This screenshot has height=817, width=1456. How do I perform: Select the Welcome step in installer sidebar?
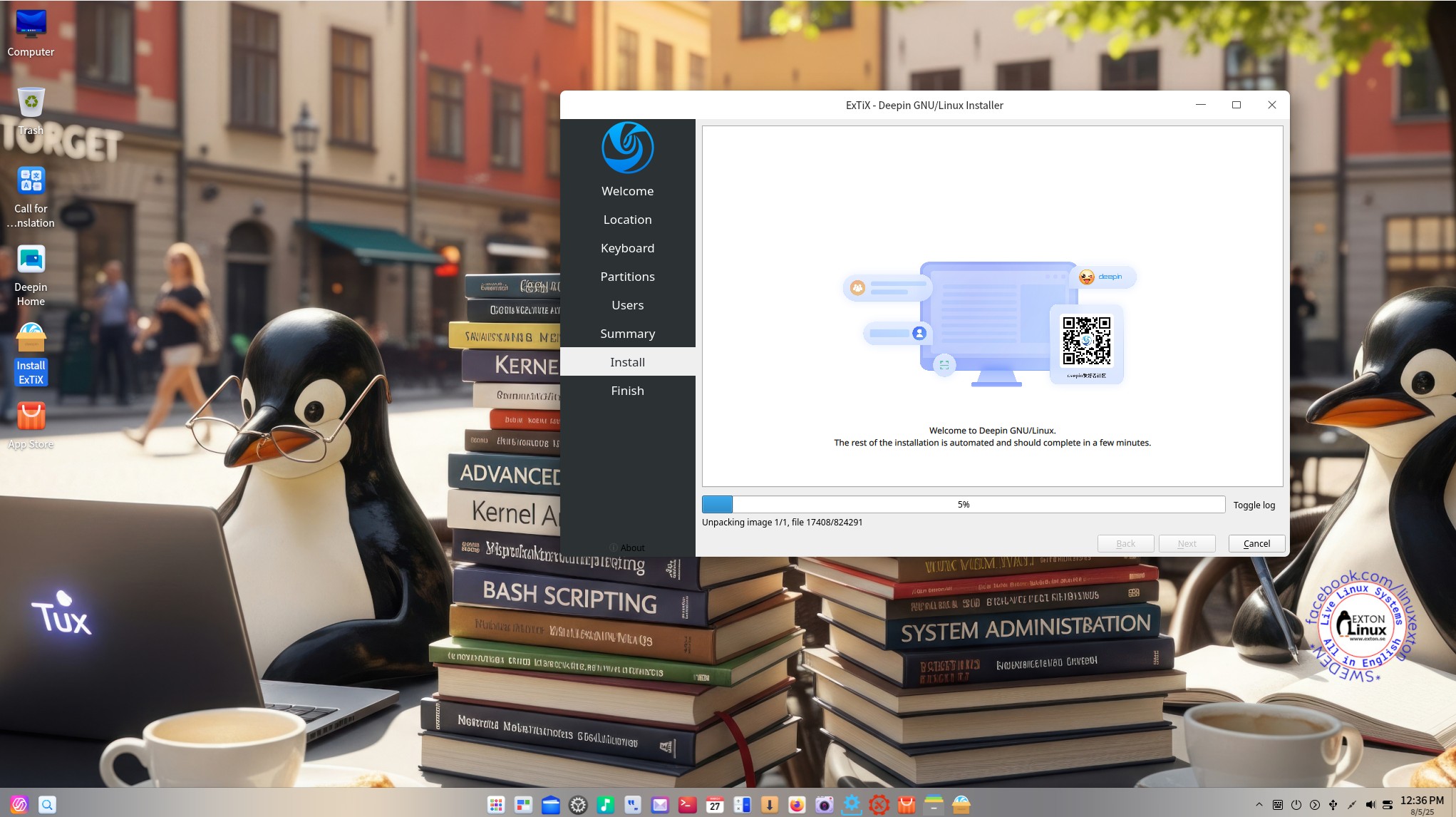click(x=627, y=191)
